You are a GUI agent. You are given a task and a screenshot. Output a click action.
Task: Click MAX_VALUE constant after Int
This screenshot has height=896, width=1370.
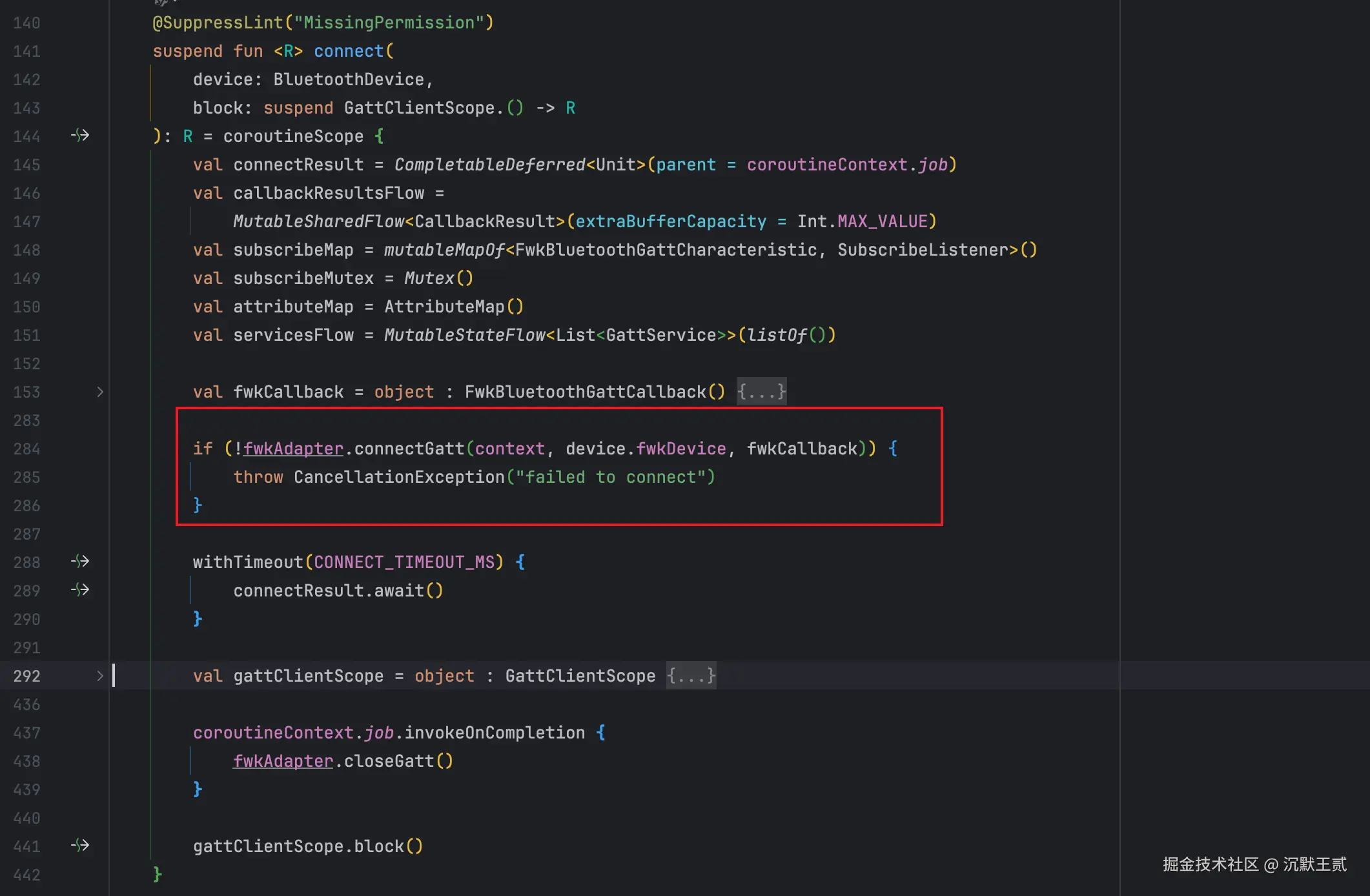882,221
